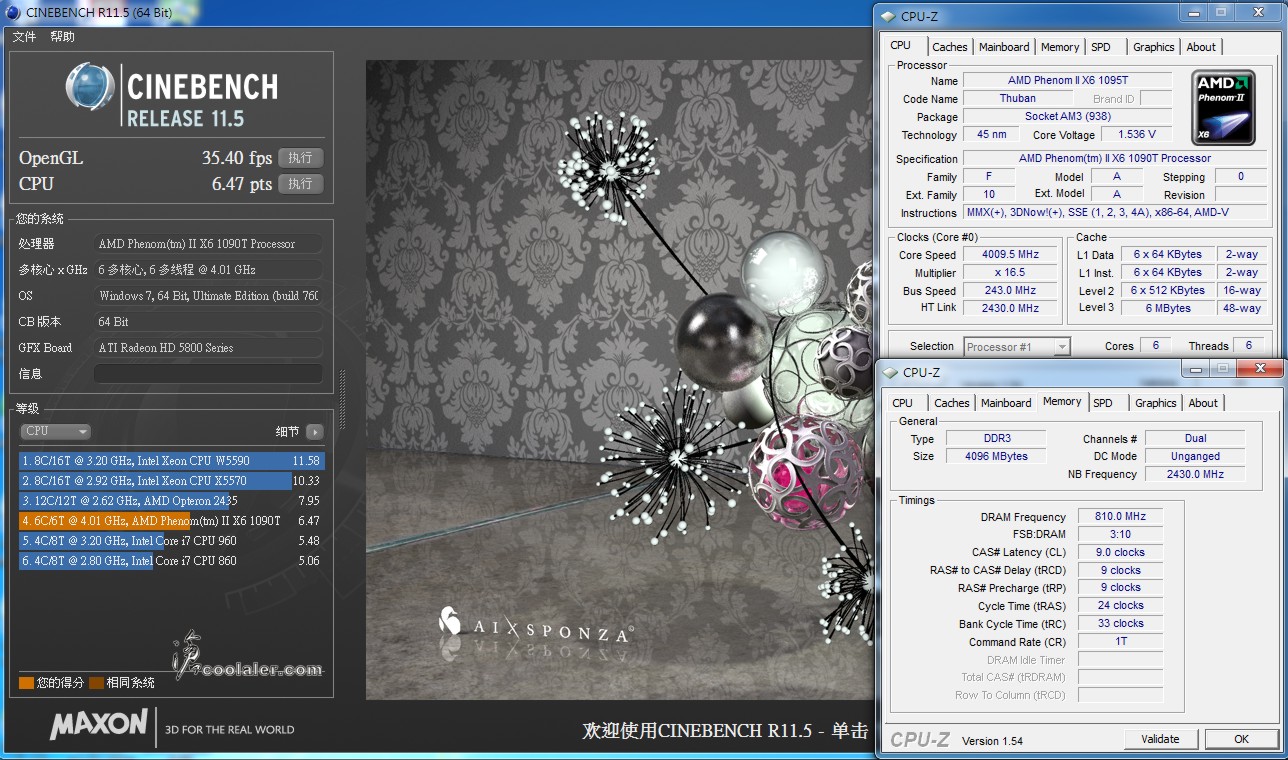1288x760 pixels.
Task: Switch to About tab in the CPU-Z processor window
Action: (x=1201, y=47)
